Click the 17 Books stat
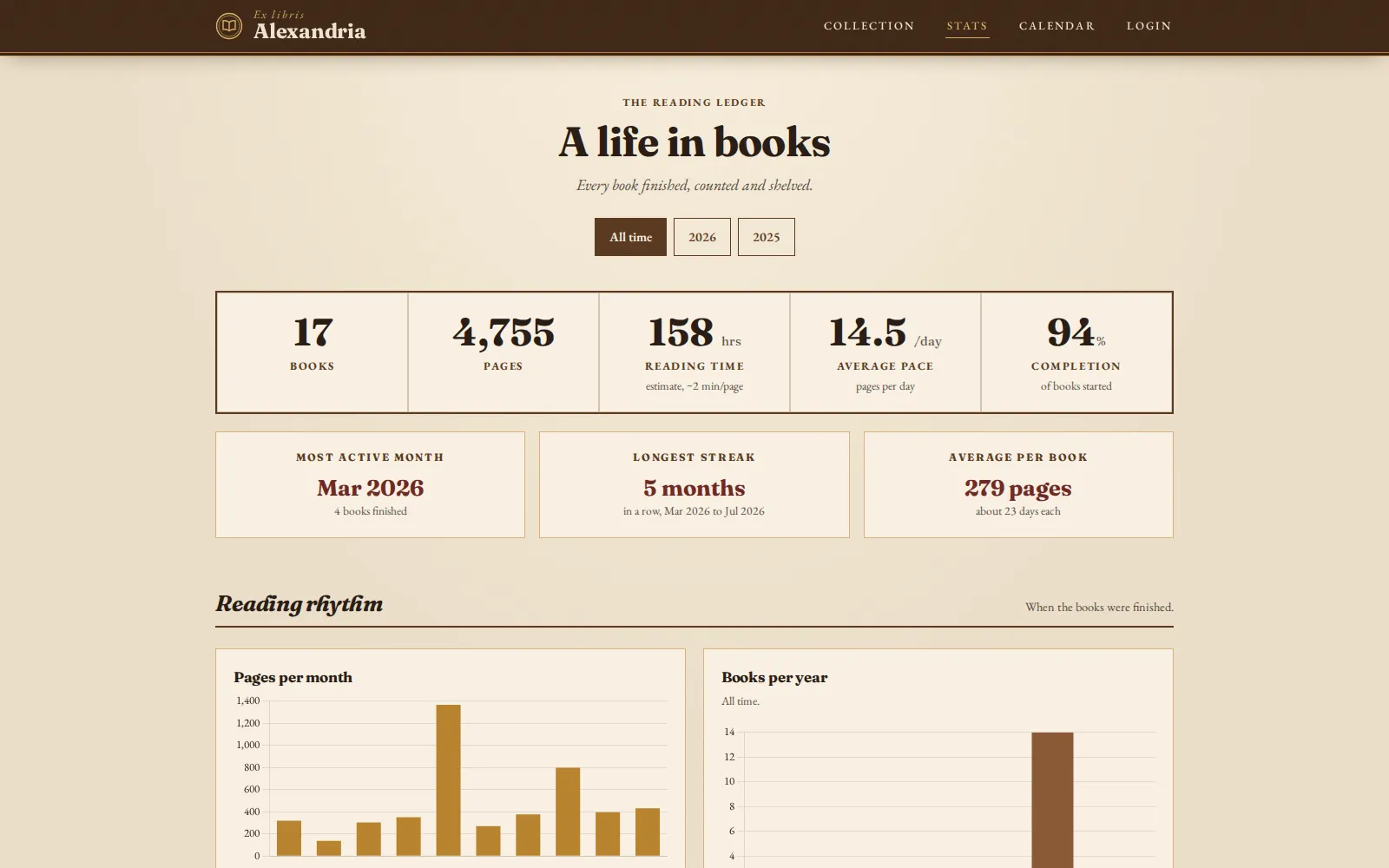 313,352
